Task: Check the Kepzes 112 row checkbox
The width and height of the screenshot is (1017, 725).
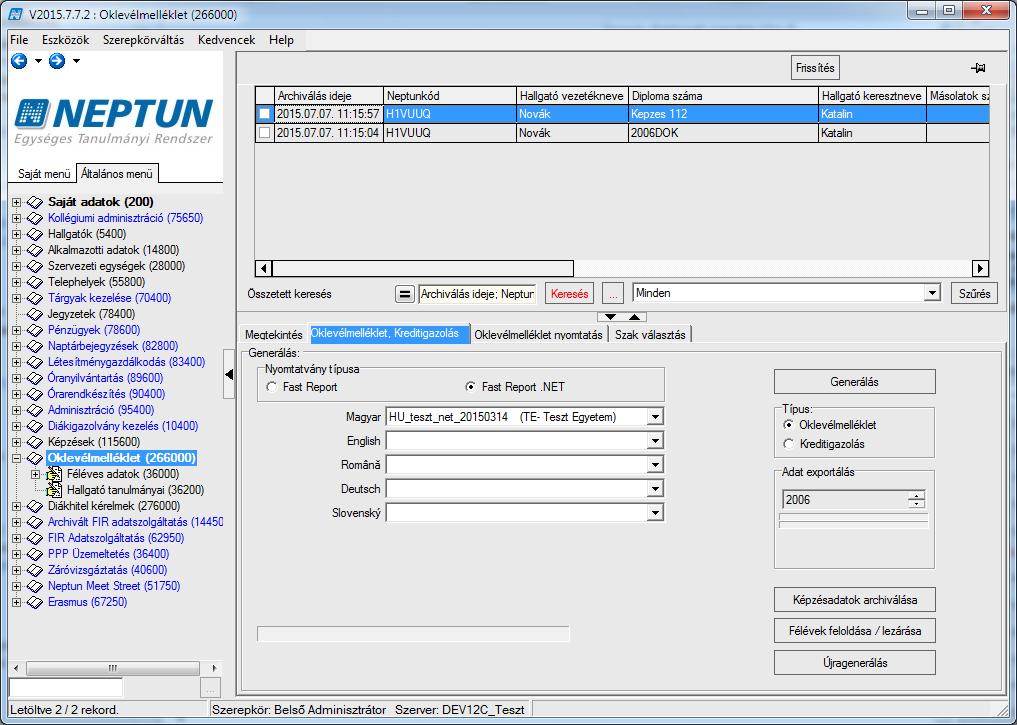Action: pyautogui.click(x=265, y=113)
